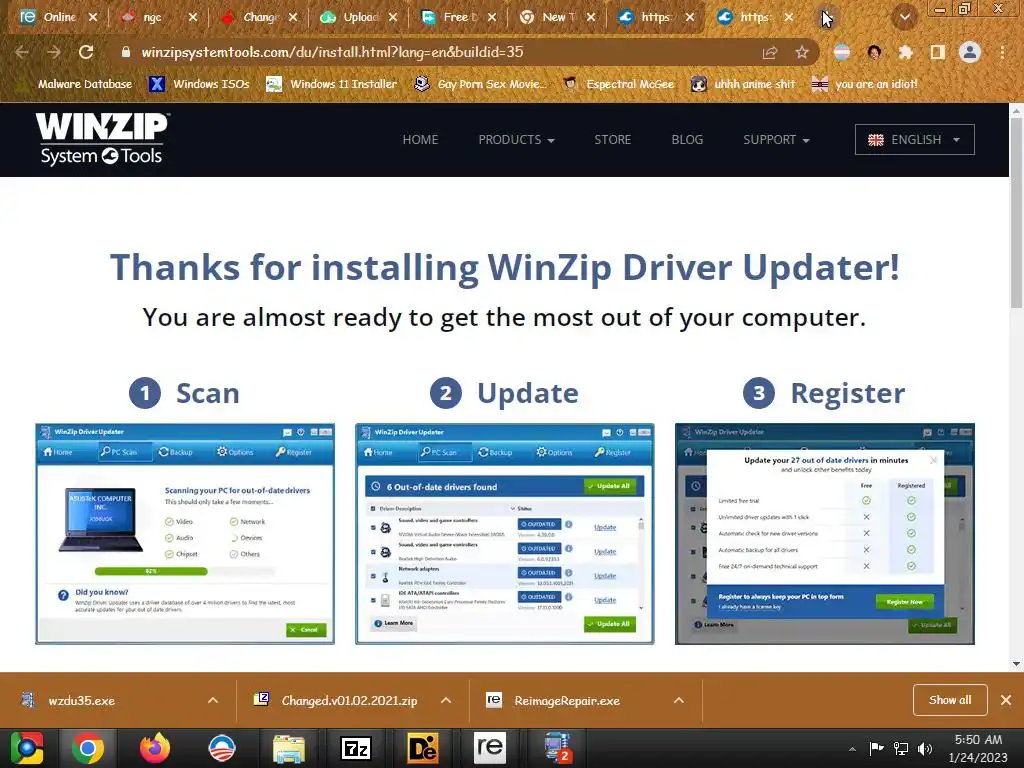Click the Start button on taskbar
This screenshot has width=1024, height=768.
point(26,748)
